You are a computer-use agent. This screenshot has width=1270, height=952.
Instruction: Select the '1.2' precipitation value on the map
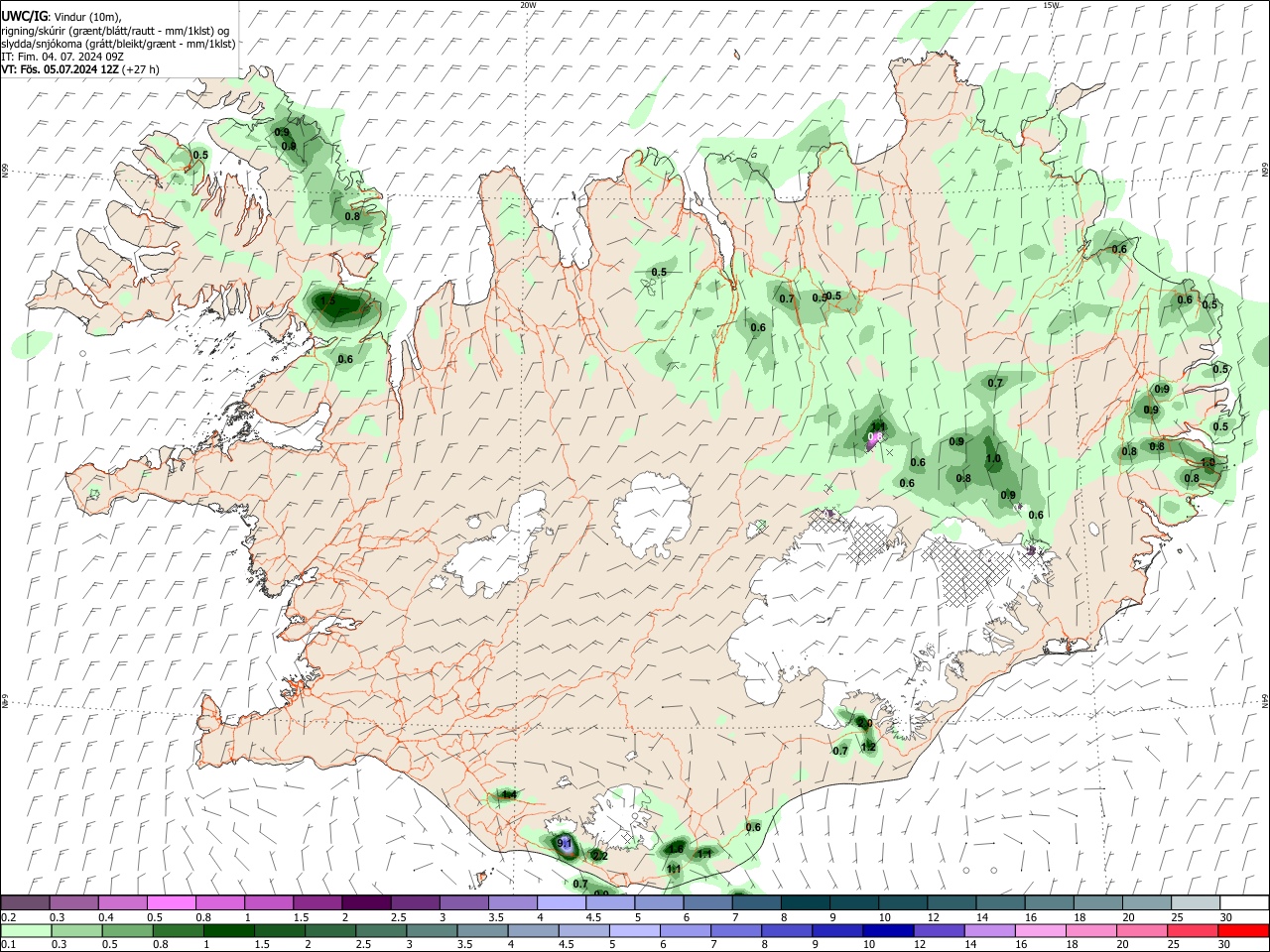point(868,747)
